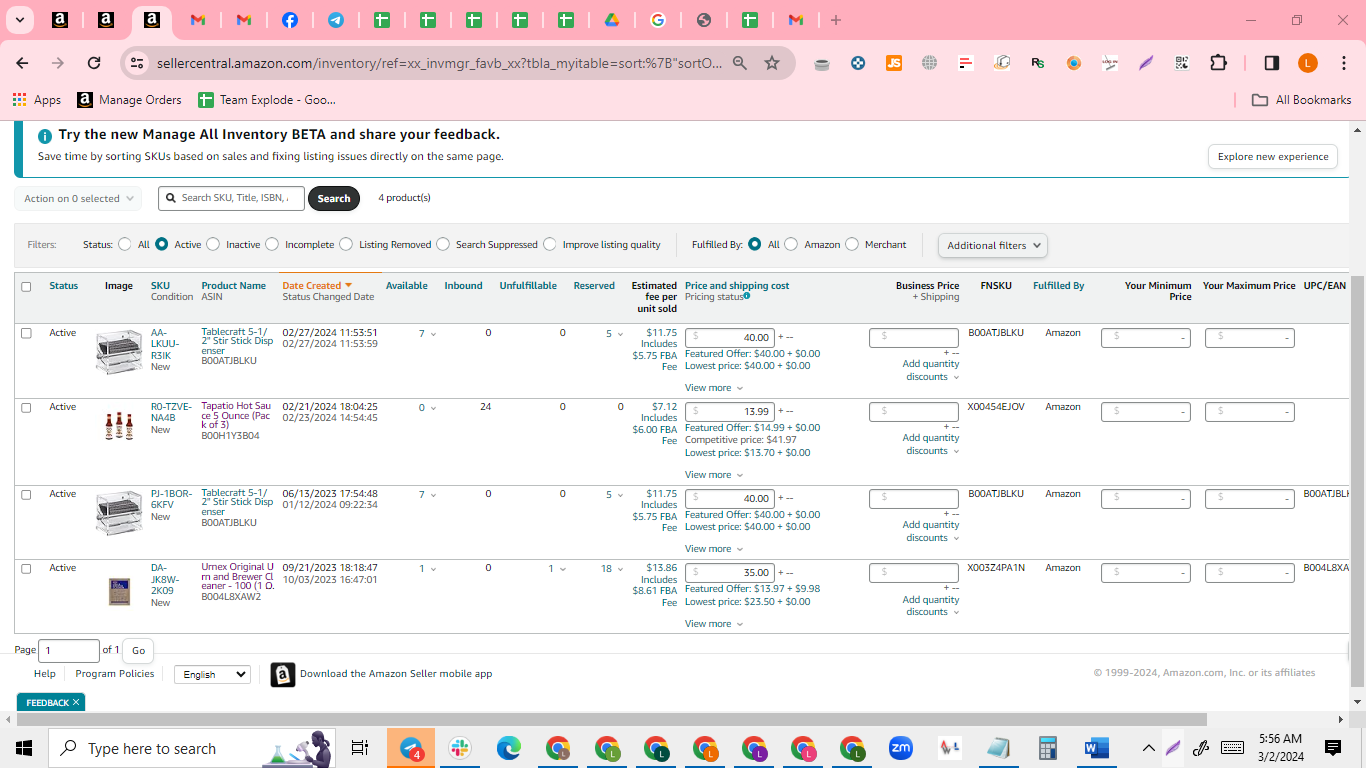Open the Tapatio Hot Sauce product link
The height and width of the screenshot is (768, 1366).
tap(236, 415)
